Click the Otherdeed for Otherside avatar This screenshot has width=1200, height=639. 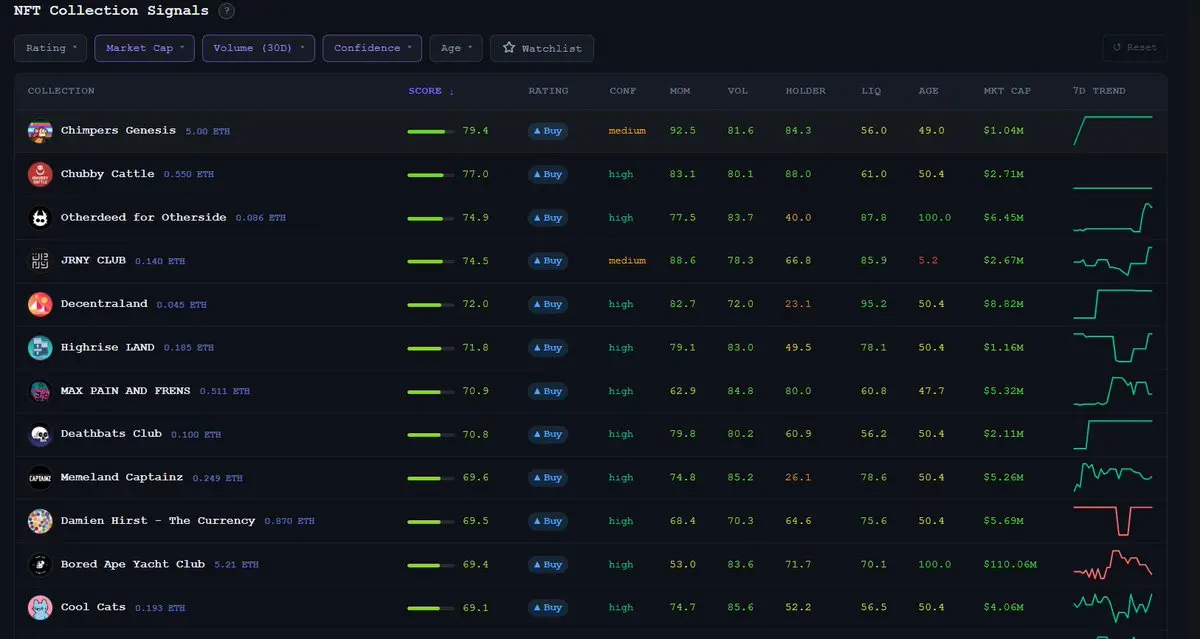coord(40,218)
